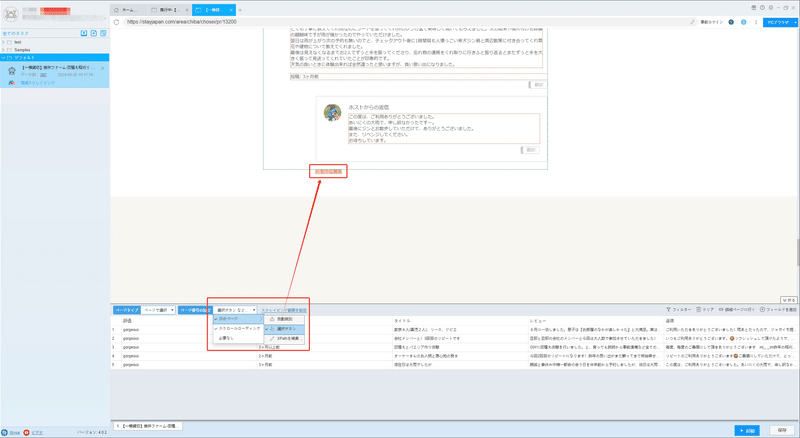Click the task list view icon in header
Screen dimensions: 800x438
pos(103,33)
